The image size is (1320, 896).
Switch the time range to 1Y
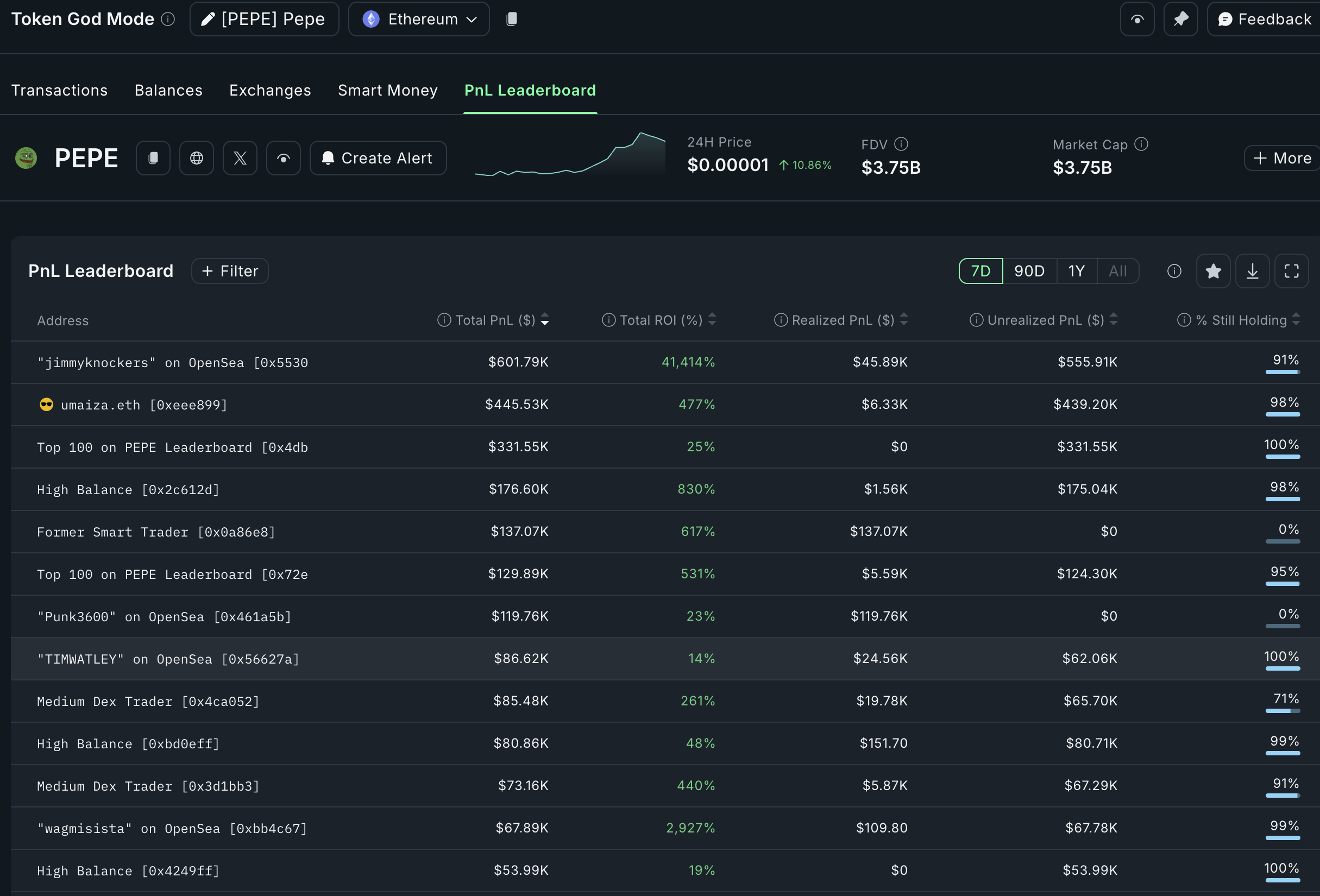click(1076, 272)
